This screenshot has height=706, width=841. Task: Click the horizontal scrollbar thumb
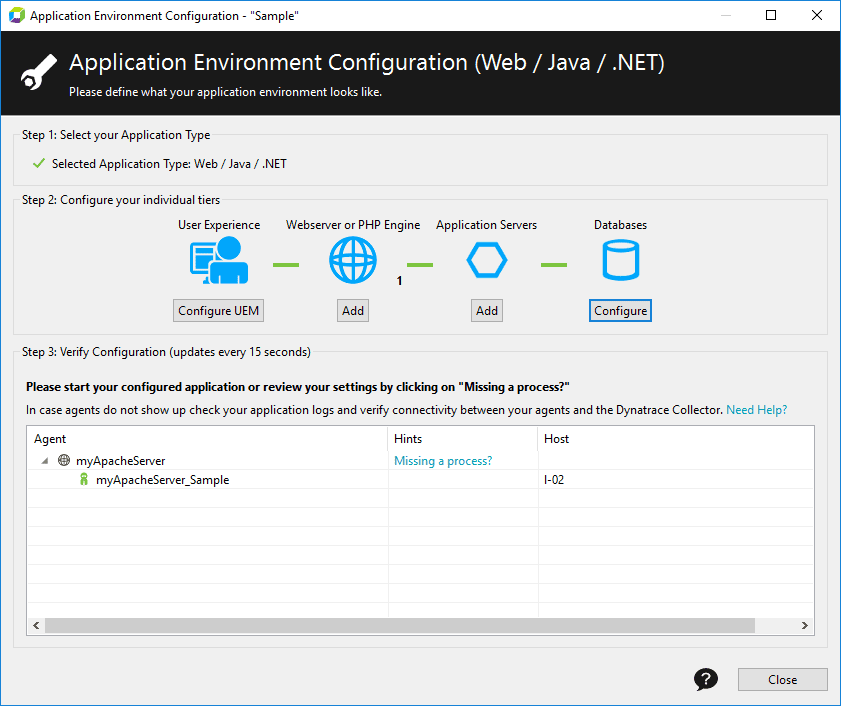(400, 626)
